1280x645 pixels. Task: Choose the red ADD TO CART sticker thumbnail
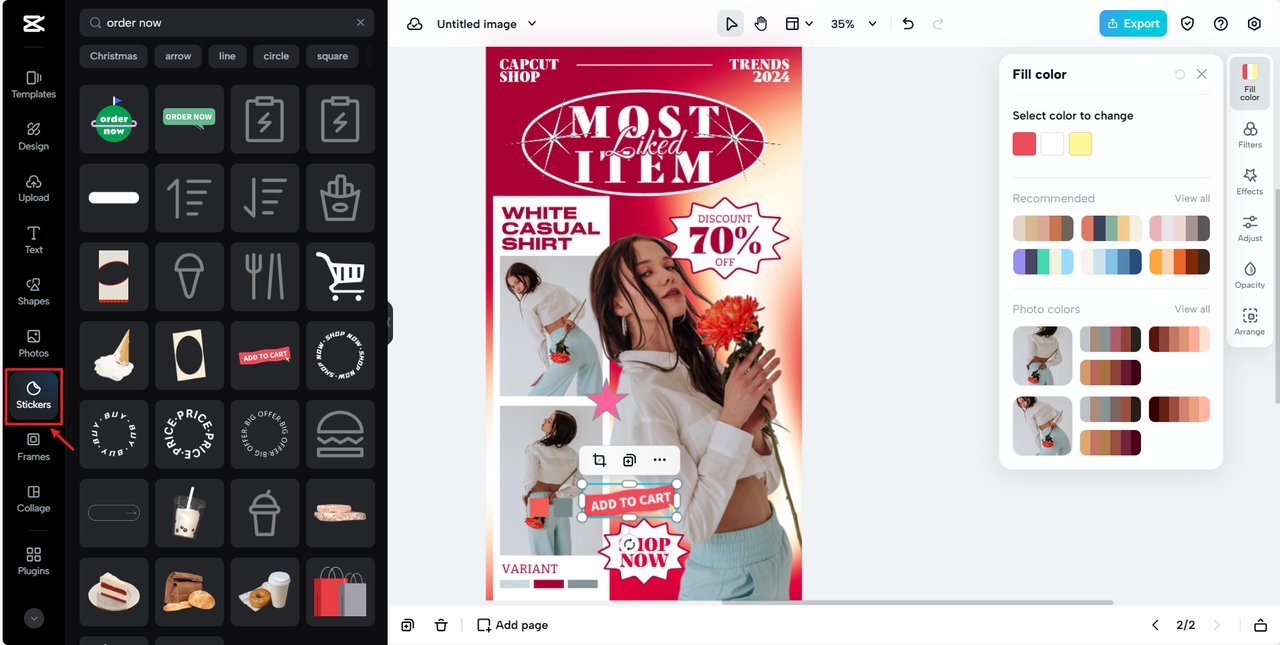265,356
